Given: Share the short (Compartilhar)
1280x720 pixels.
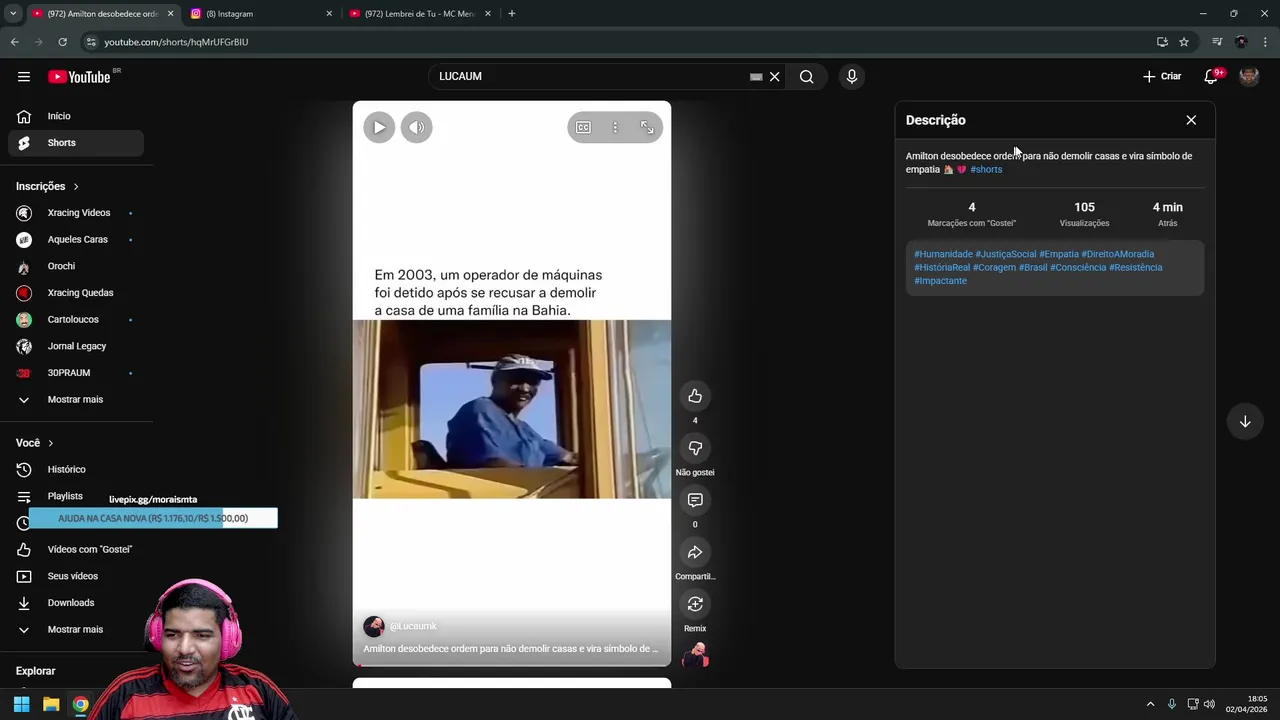Looking at the screenshot, I should [695, 552].
